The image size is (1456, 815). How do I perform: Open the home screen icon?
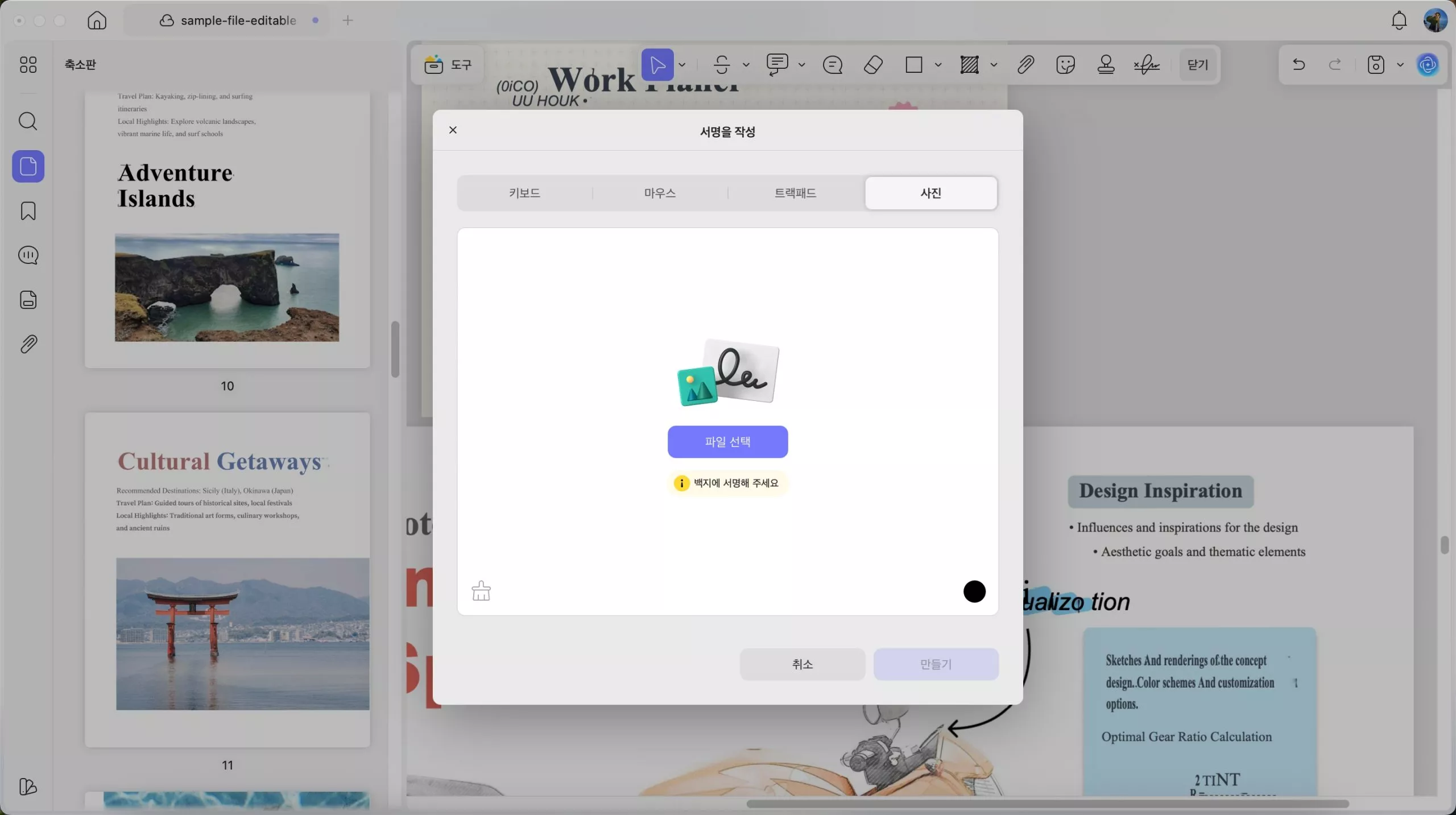pos(97,20)
